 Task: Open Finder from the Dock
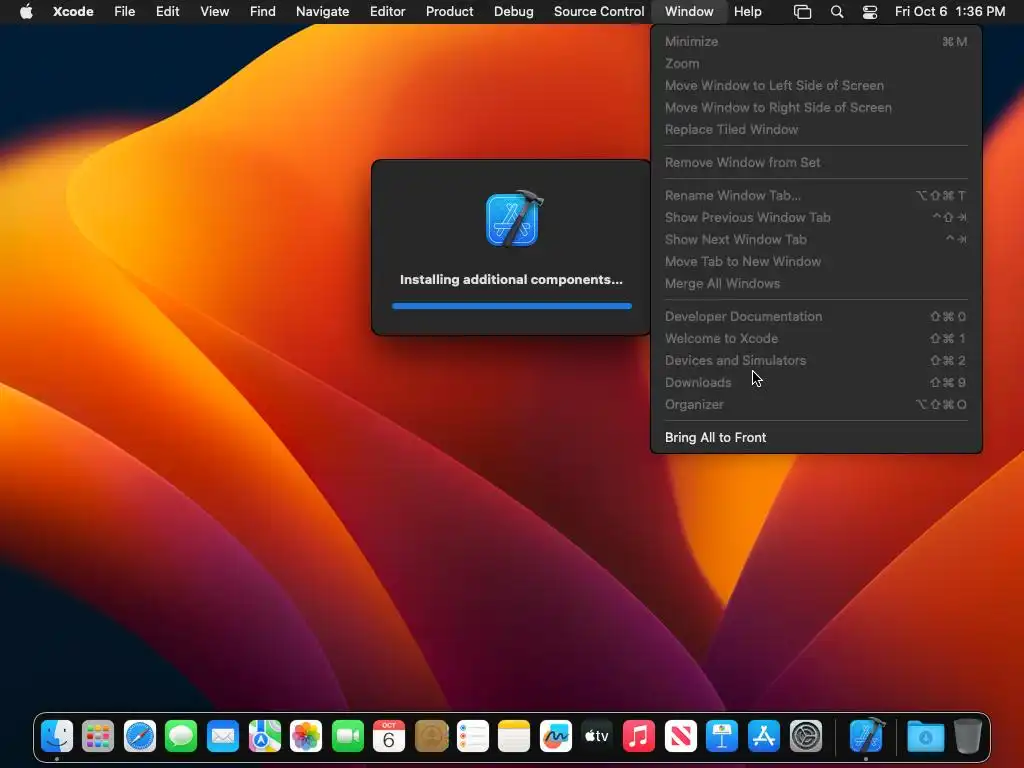pyautogui.click(x=57, y=737)
